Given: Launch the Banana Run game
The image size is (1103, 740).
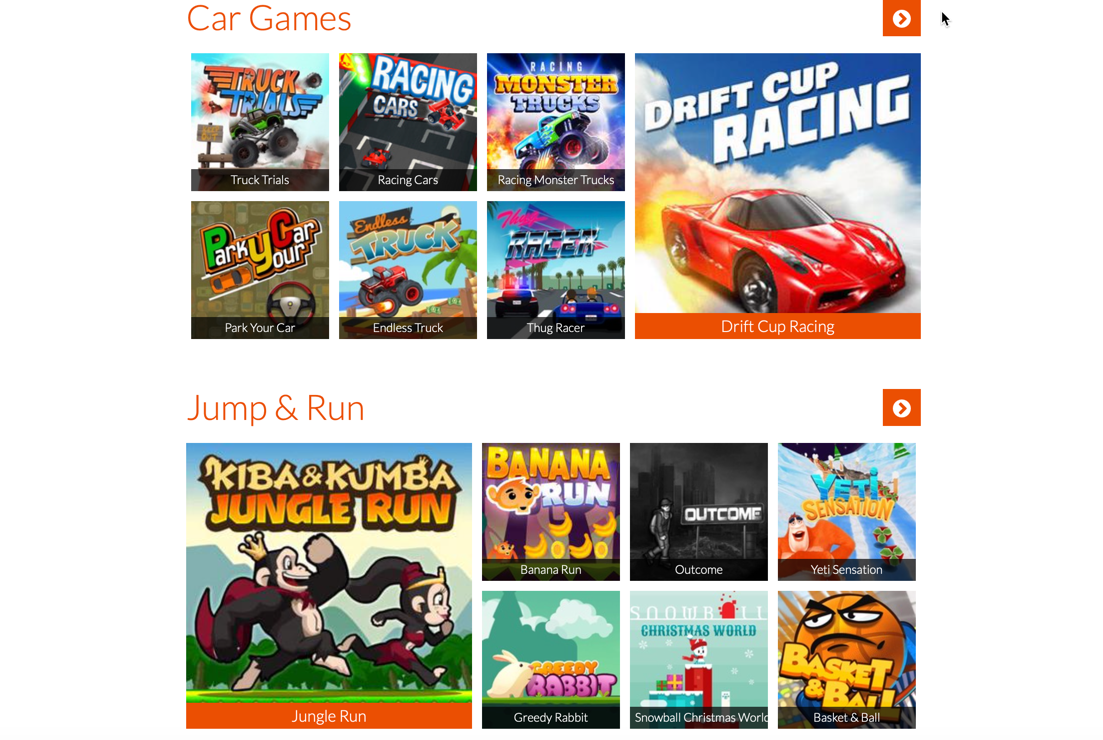Looking at the screenshot, I should (551, 511).
